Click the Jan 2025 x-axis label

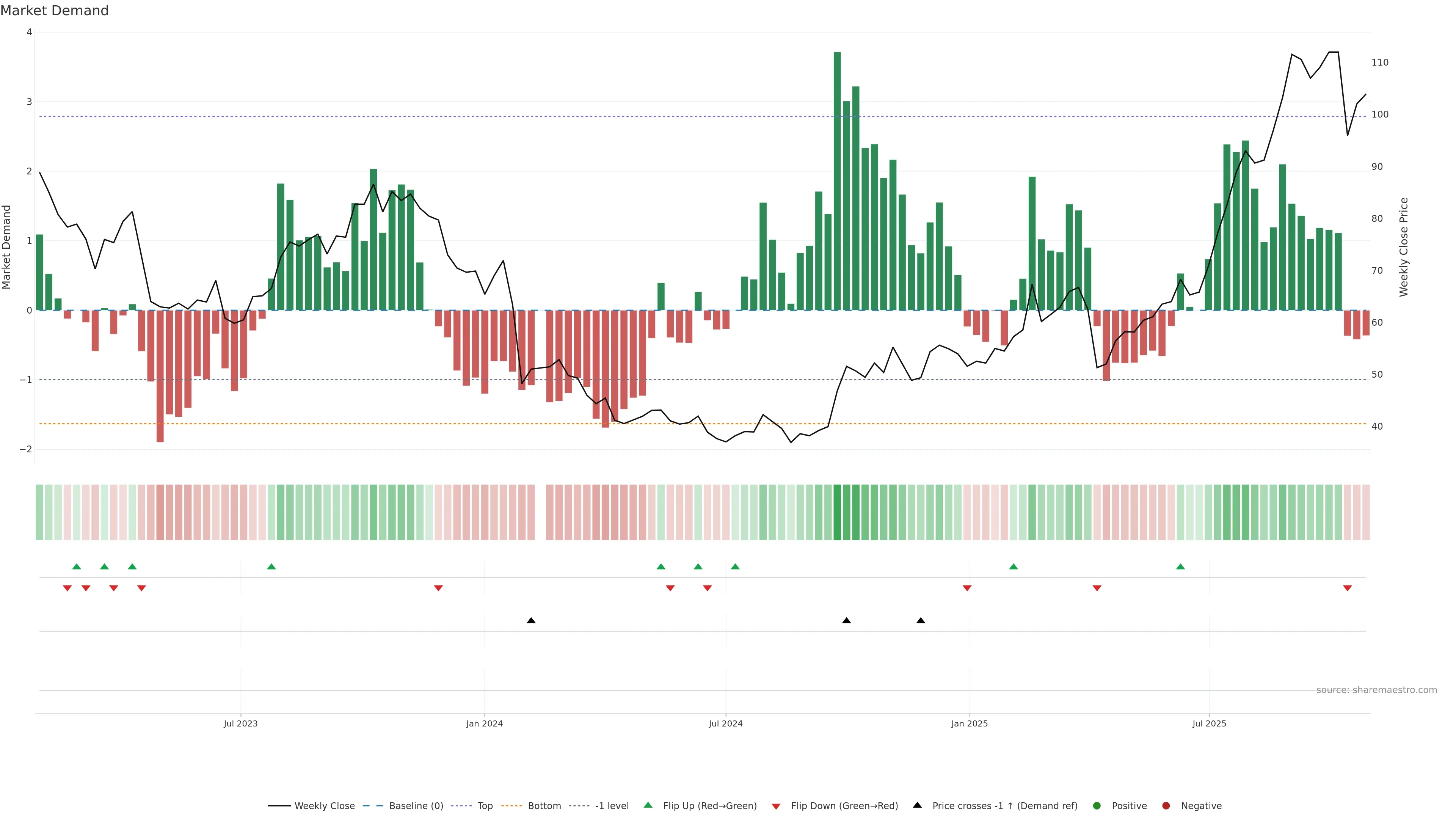point(970,723)
